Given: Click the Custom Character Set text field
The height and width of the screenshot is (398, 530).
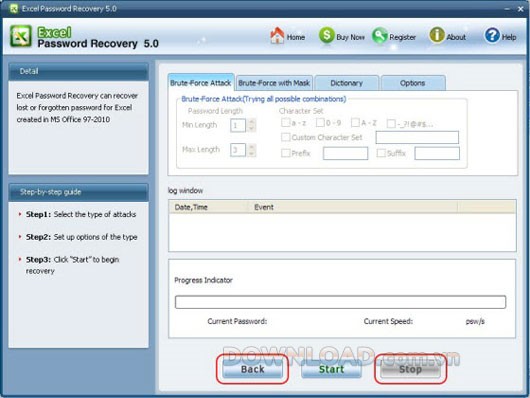Looking at the screenshot, I should [x=417, y=137].
